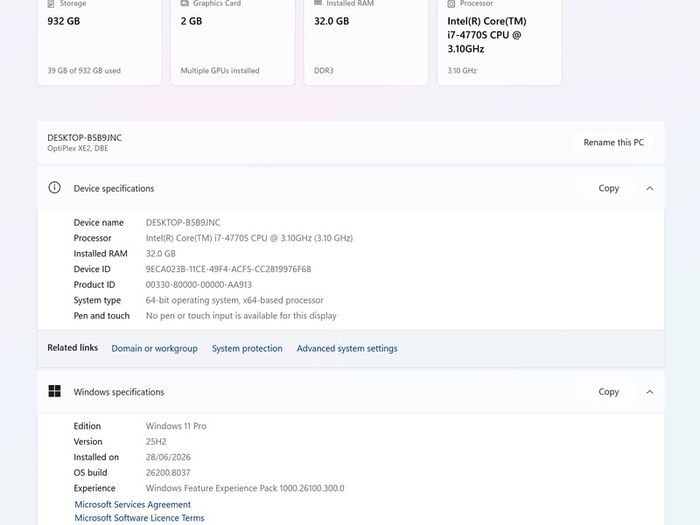Open Microsoft Services Agreement link
700x525 pixels.
pos(133,504)
